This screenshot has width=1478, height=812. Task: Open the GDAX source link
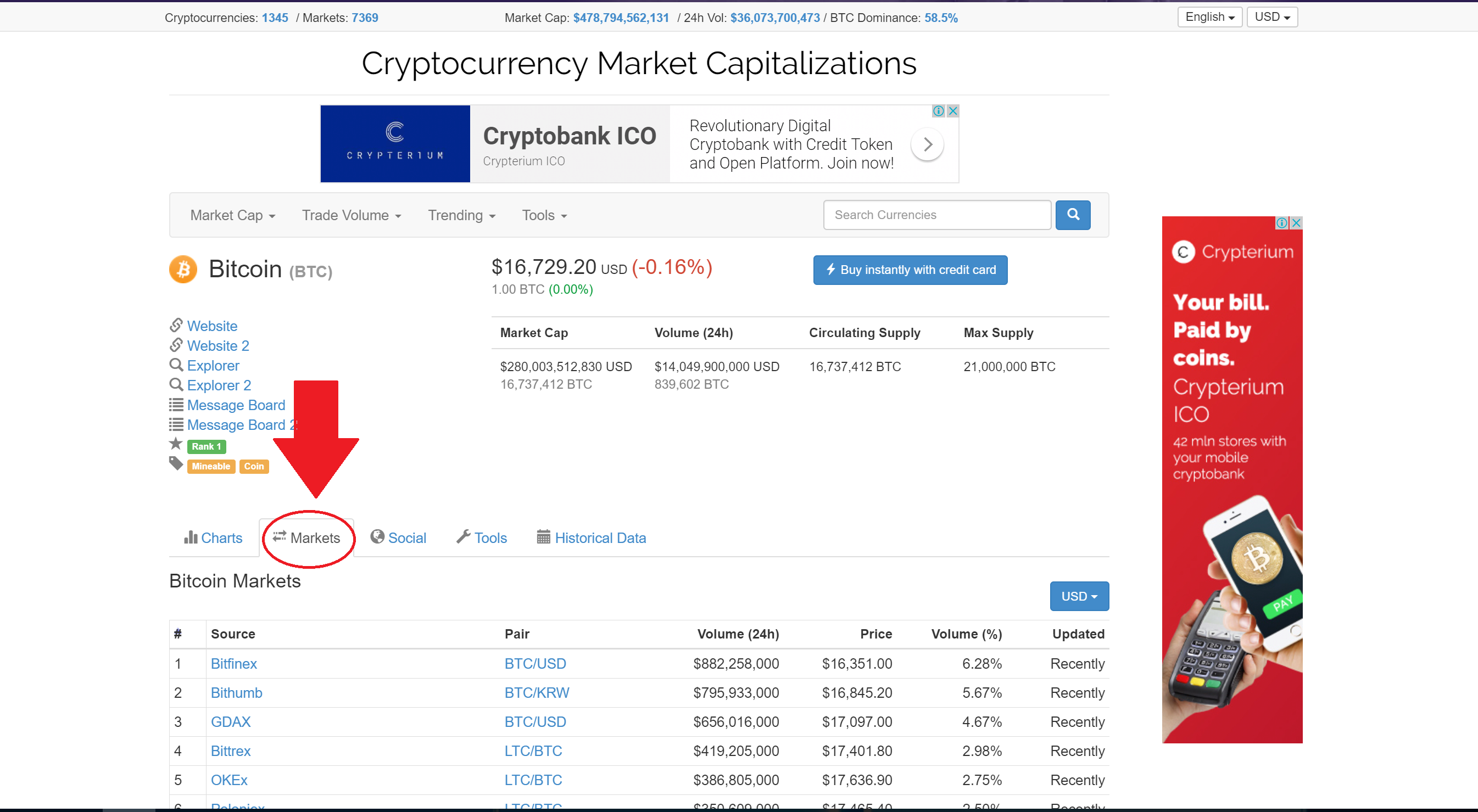231,723
